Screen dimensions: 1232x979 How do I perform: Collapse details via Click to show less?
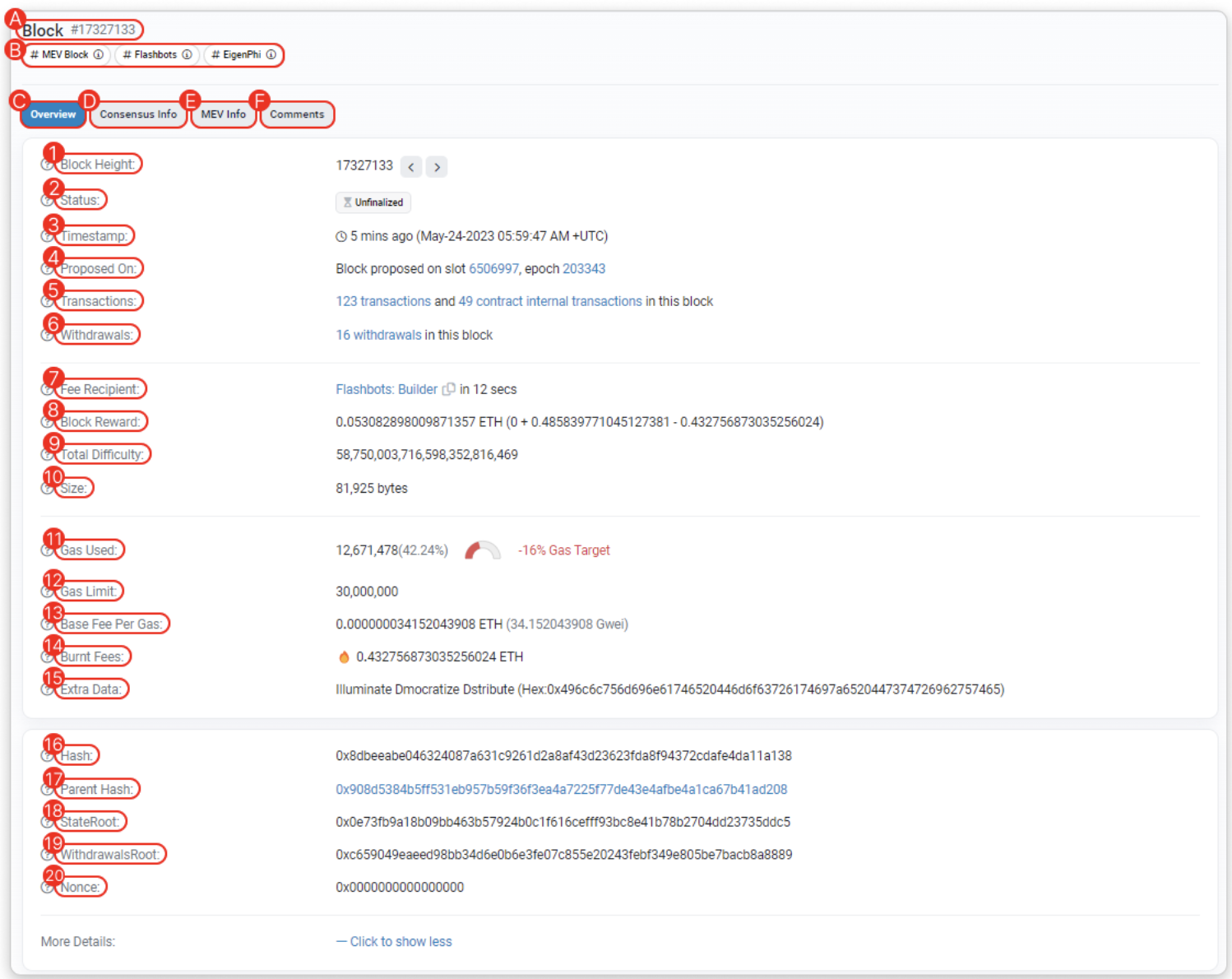point(394,941)
